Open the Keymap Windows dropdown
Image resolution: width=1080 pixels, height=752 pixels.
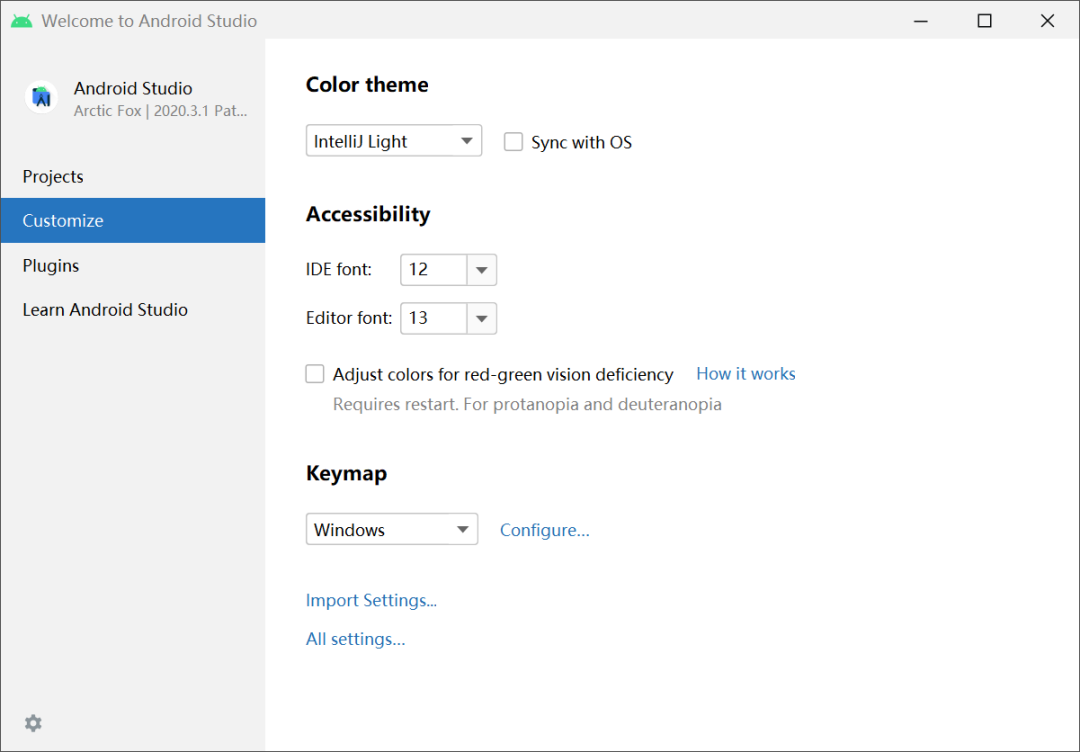pos(392,530)
